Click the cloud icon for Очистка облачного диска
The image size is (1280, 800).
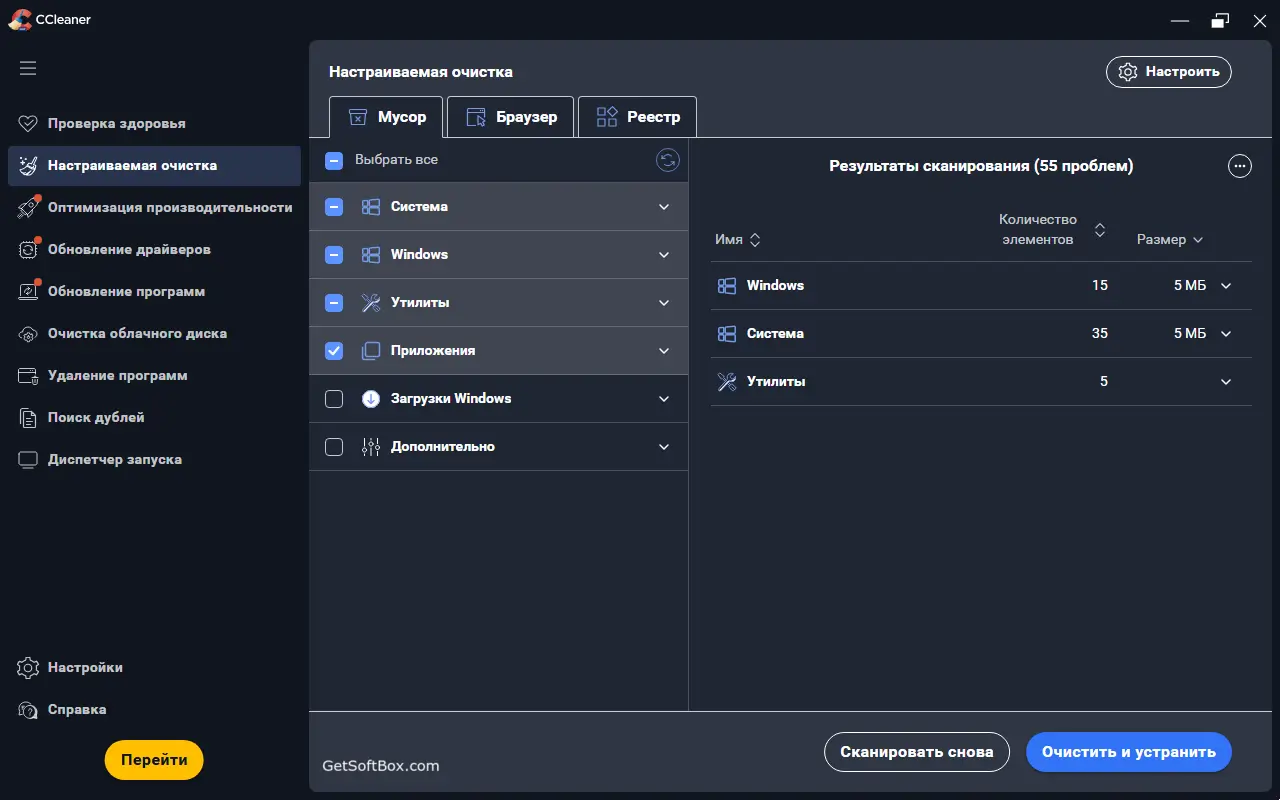click(x=28, y=334)
